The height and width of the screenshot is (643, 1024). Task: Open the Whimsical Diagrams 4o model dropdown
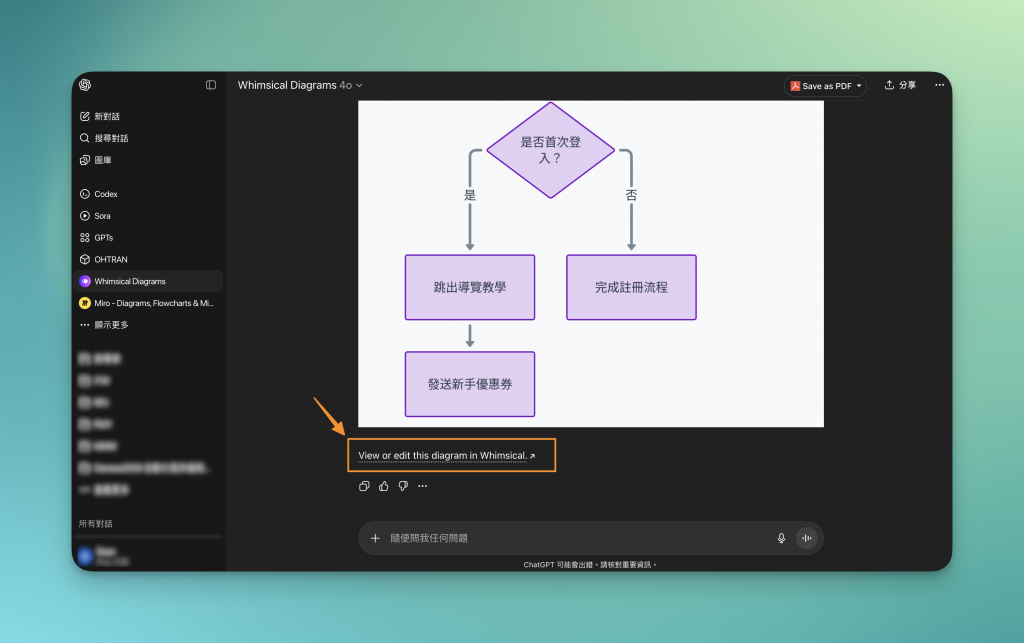300,85
